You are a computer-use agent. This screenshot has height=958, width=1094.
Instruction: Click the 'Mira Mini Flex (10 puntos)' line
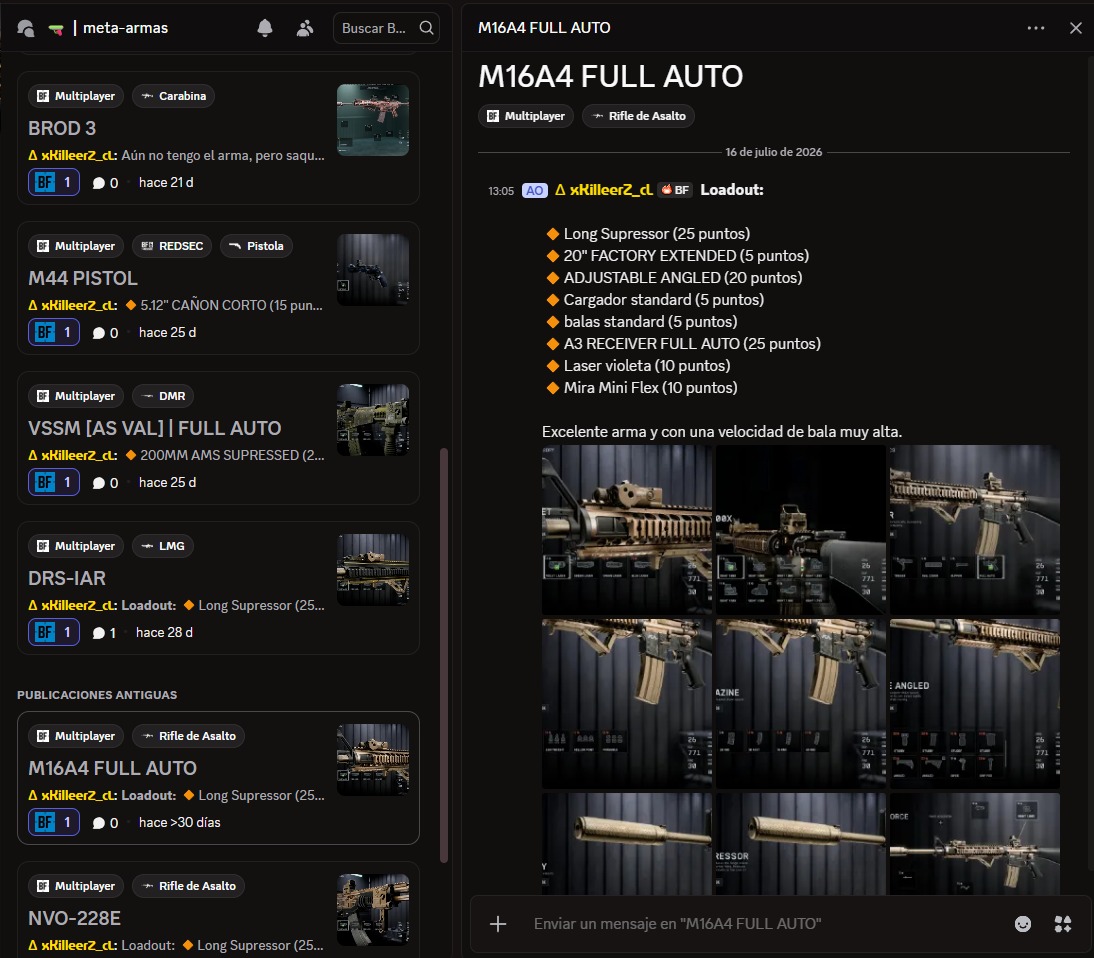click(650, 388)
